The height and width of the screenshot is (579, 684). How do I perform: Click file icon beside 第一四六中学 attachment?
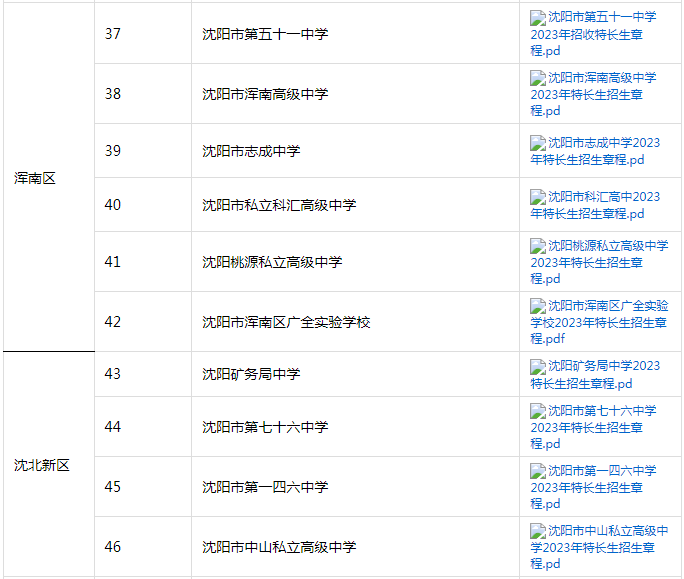click(x=538, y=471)
